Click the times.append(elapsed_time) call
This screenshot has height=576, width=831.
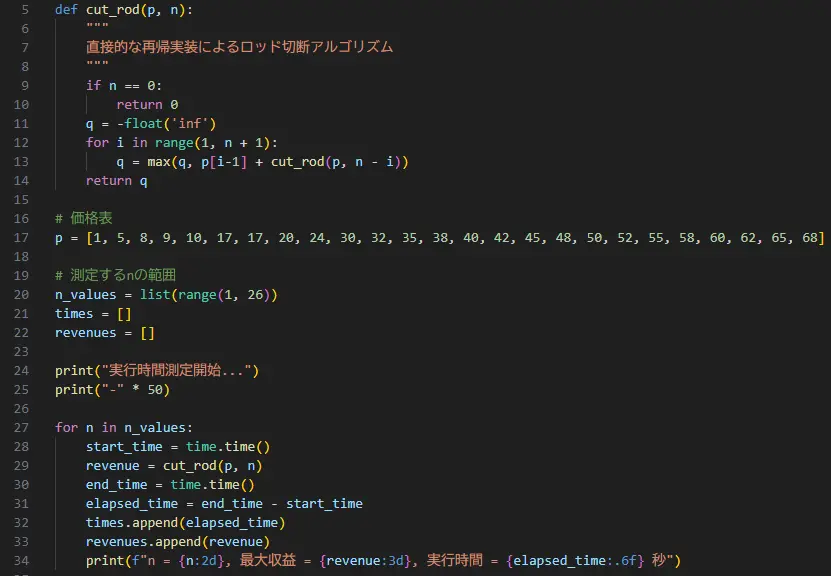[185, 522]
